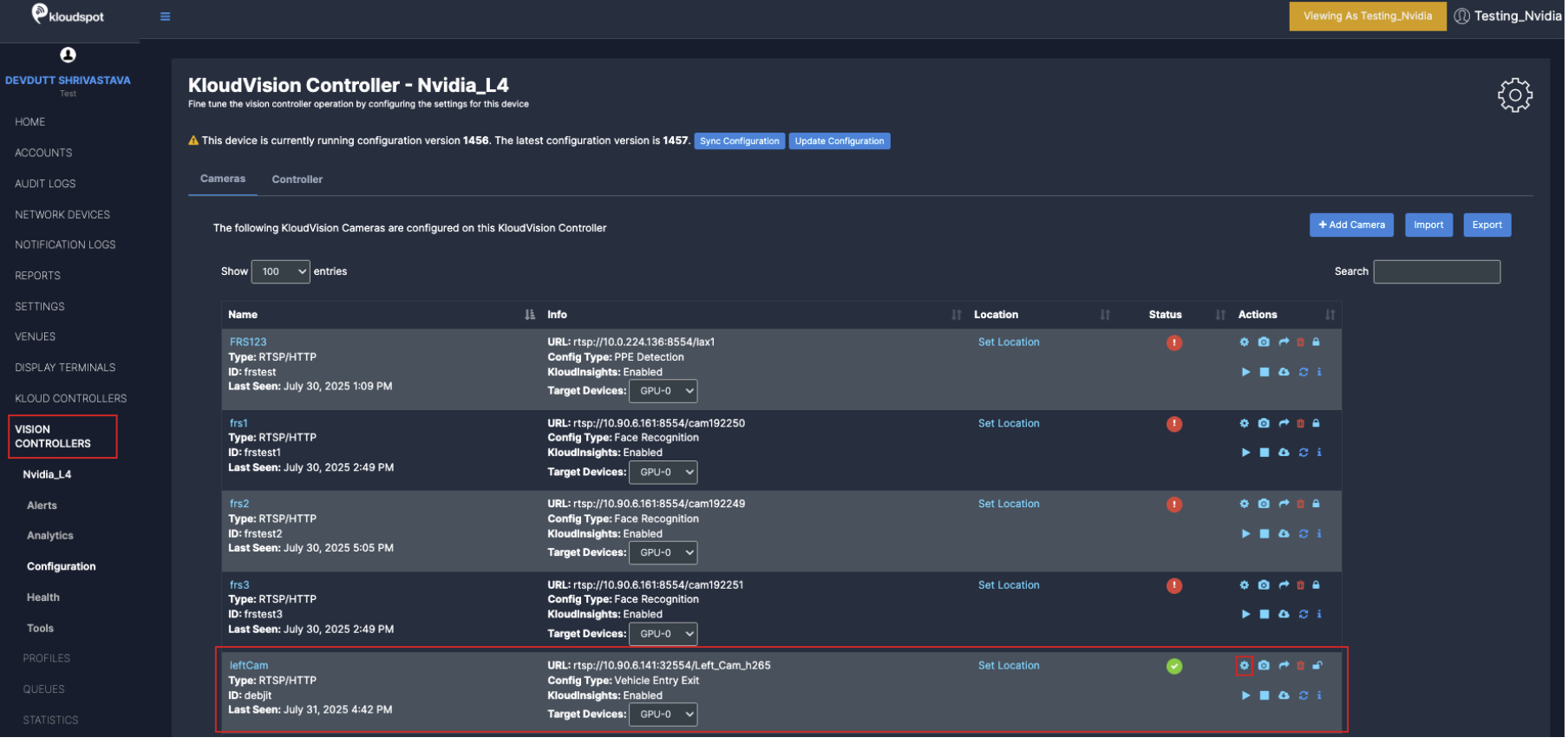Toggle the sidebar hamburger menu
The image size is (1568, 744).
[x=166, y=16]
